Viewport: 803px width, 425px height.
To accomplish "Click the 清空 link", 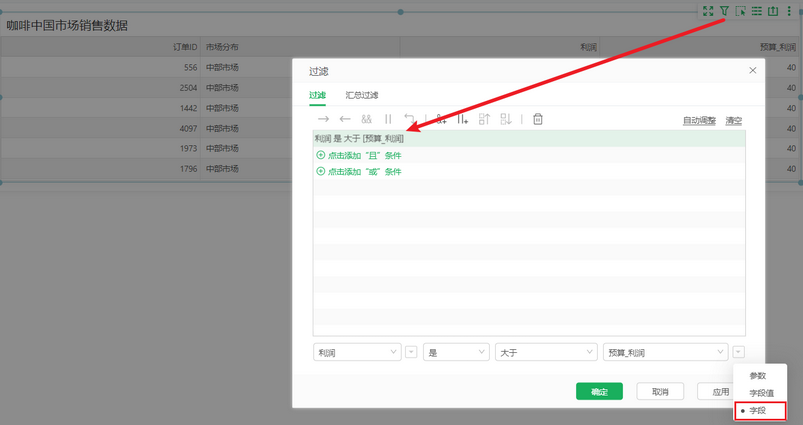I will [734, 120].
